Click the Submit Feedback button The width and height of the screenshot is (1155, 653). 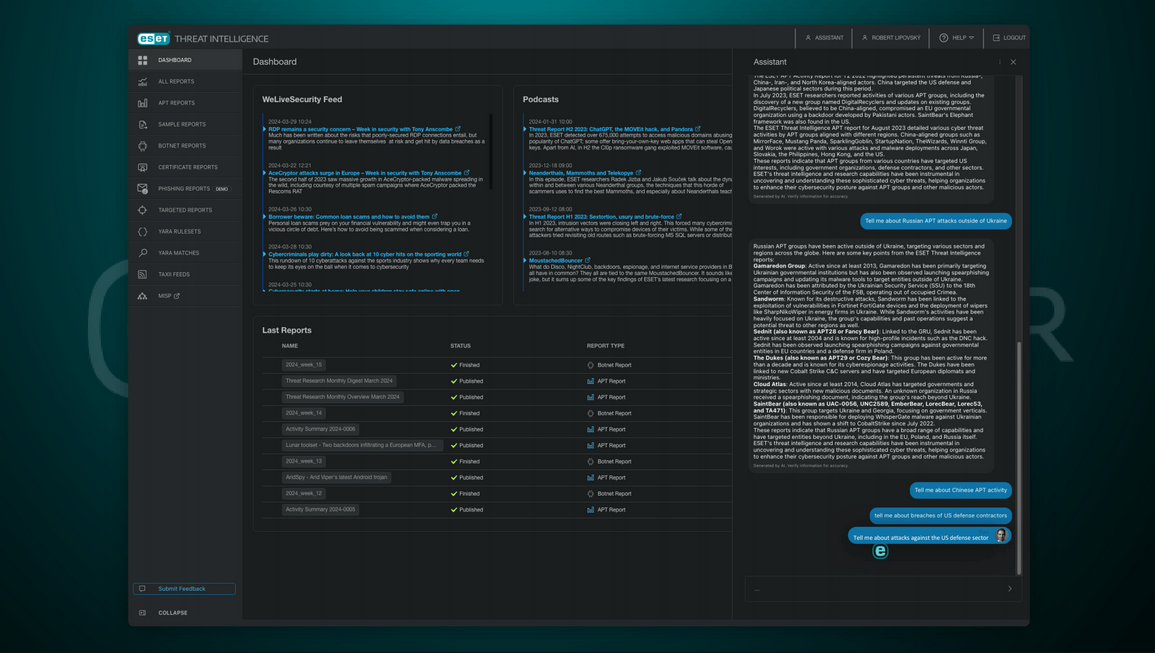(184, 589)
